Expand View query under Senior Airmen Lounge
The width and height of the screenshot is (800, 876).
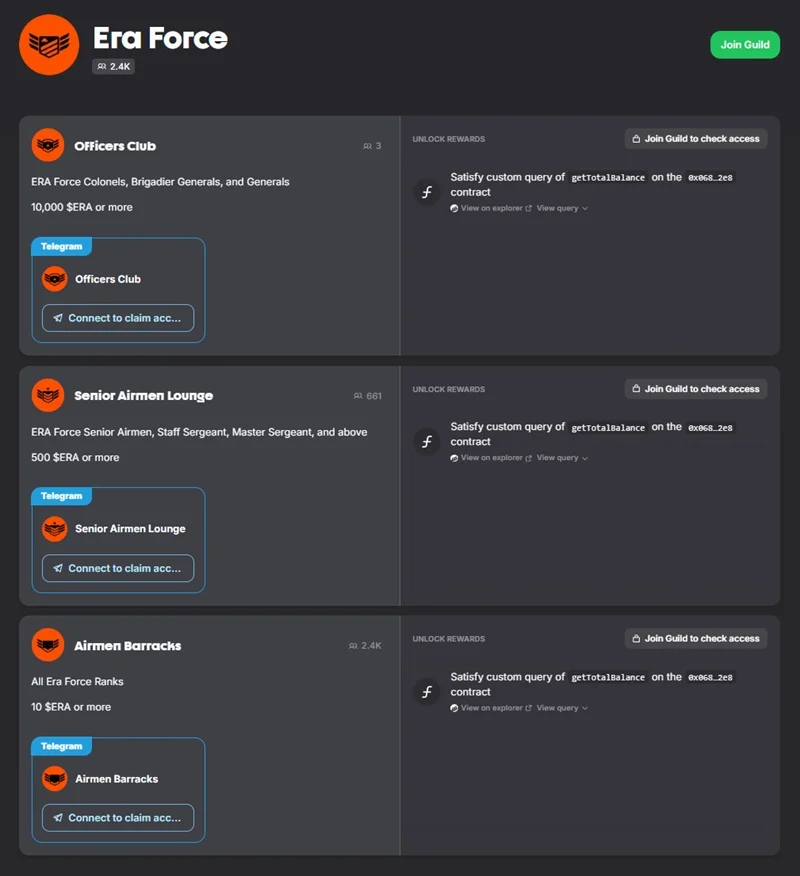click(562, 458)
